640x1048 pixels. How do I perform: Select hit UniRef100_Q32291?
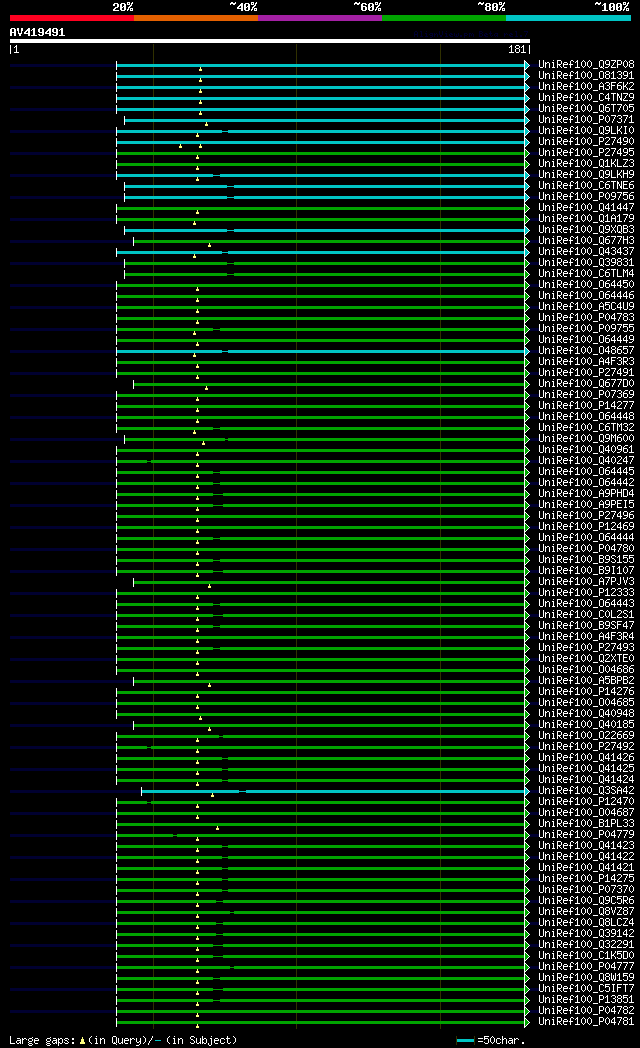tap(587, 944)
